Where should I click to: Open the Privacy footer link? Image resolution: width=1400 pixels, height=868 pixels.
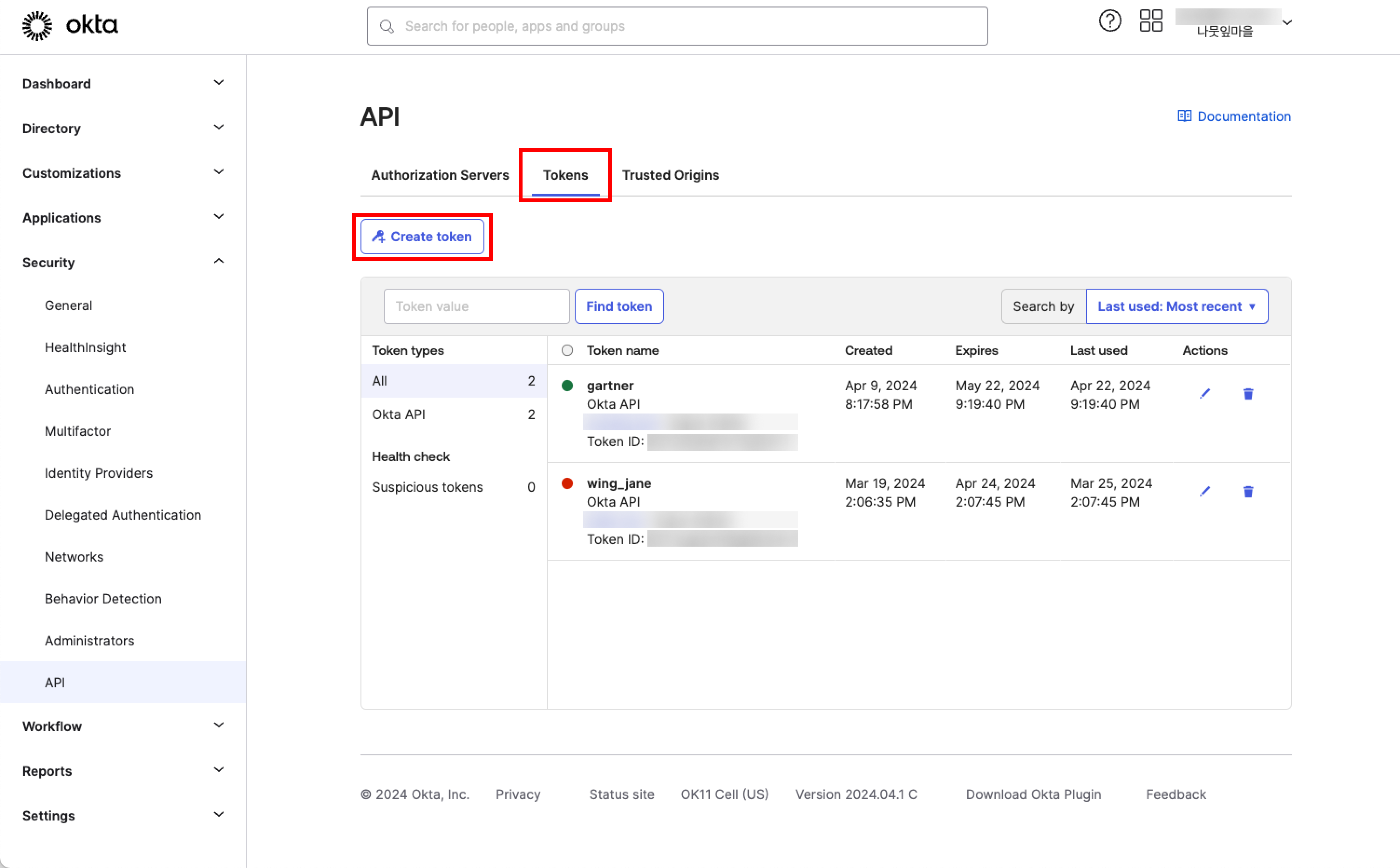click(518, 794)
